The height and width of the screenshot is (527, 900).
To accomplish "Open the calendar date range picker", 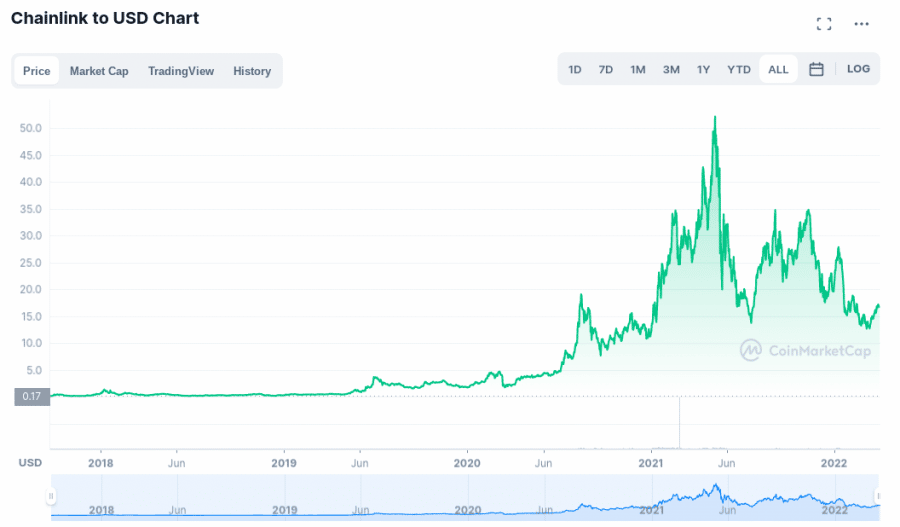I will pos(816,69).
